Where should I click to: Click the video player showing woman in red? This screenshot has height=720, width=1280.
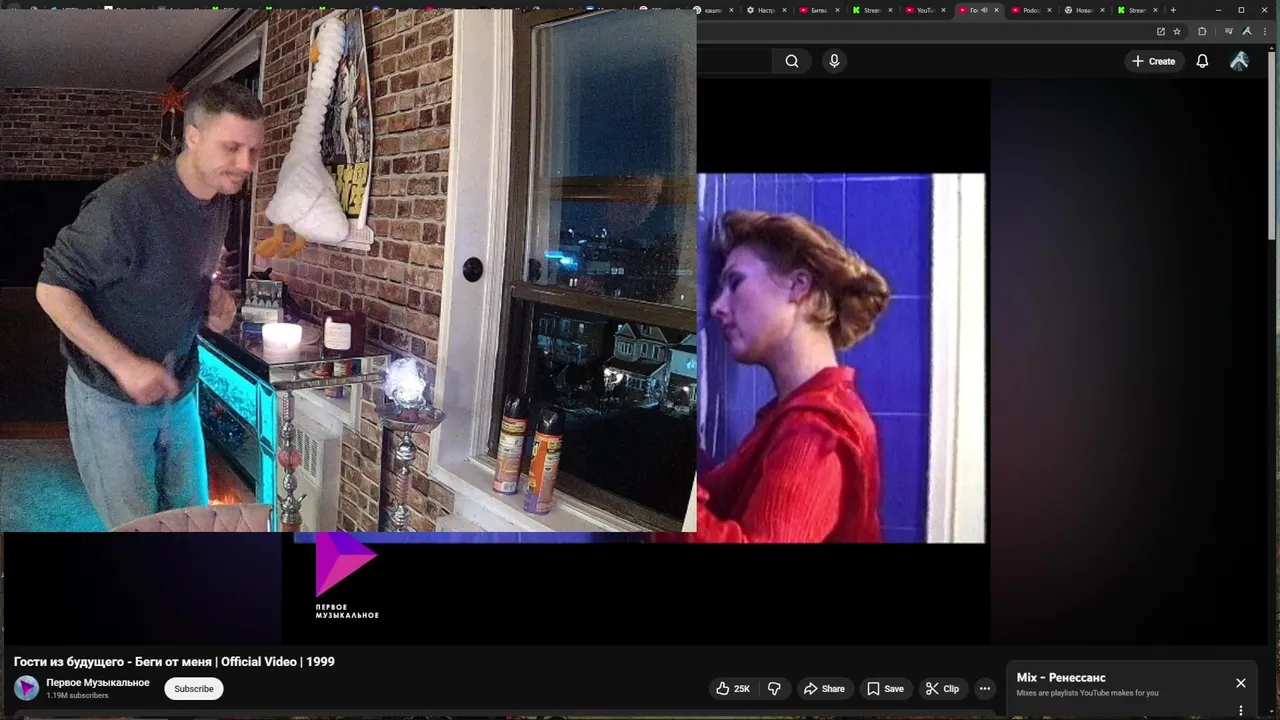(840, 358)
